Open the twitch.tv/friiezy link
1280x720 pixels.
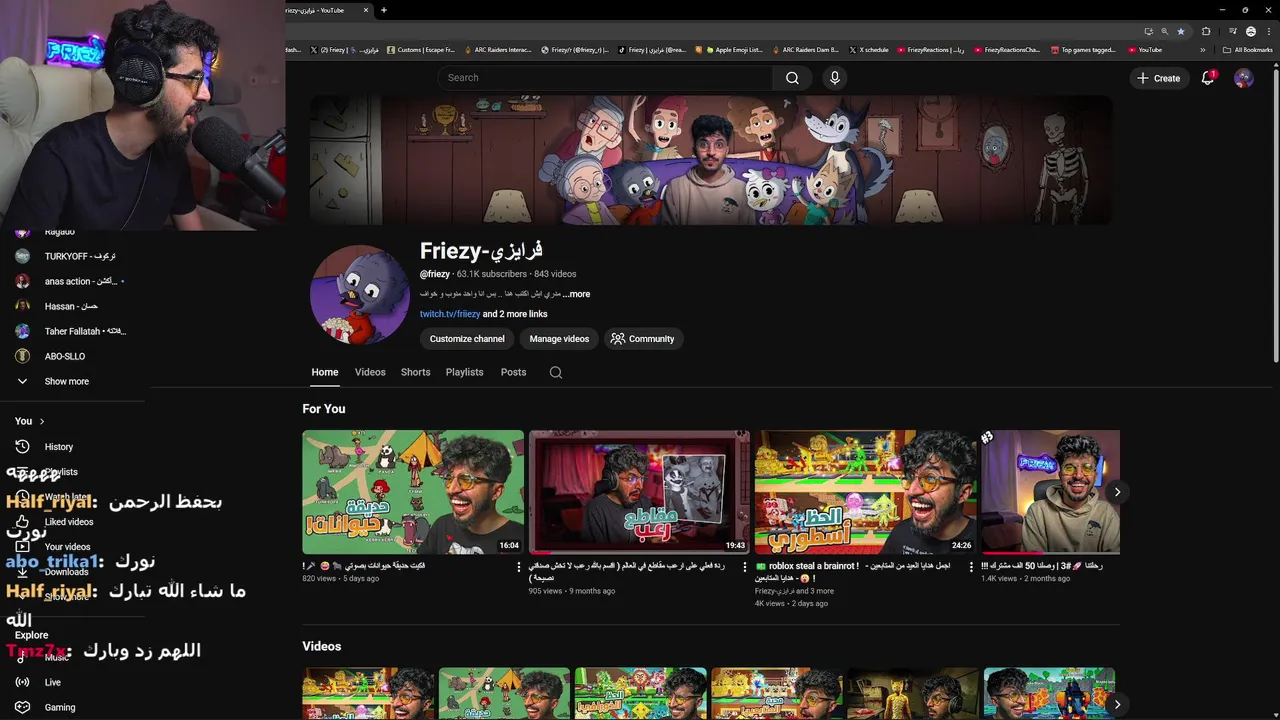(x=450, y=314)
